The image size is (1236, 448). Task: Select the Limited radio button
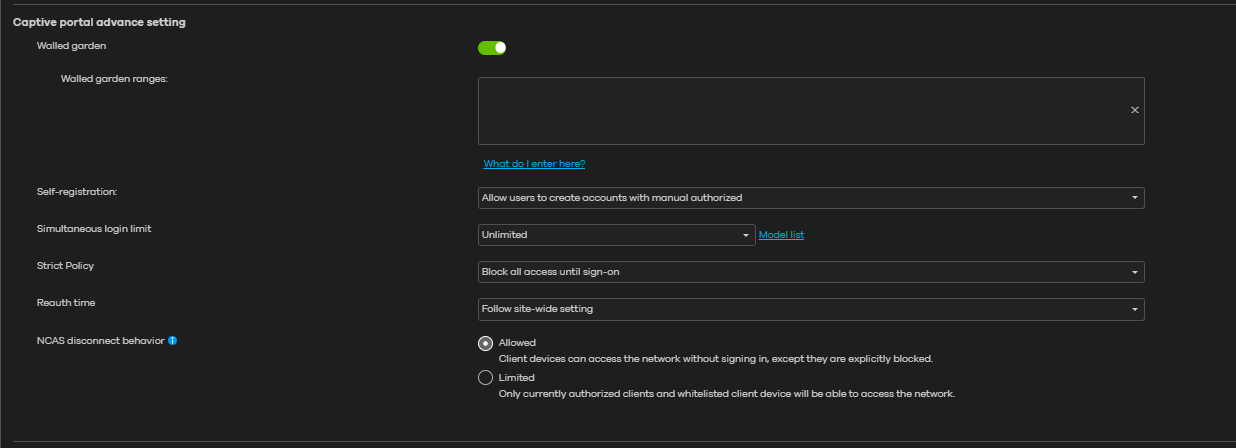point(485,378)
